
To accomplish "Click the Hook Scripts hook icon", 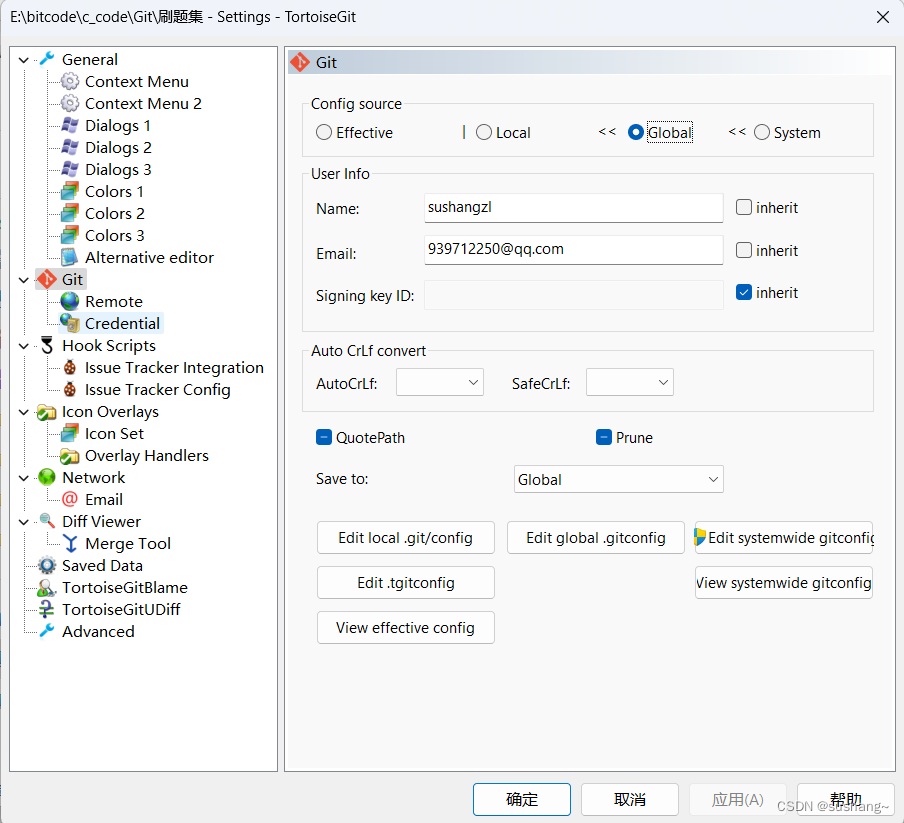I will pyautogui.click(x=46, y=345).
